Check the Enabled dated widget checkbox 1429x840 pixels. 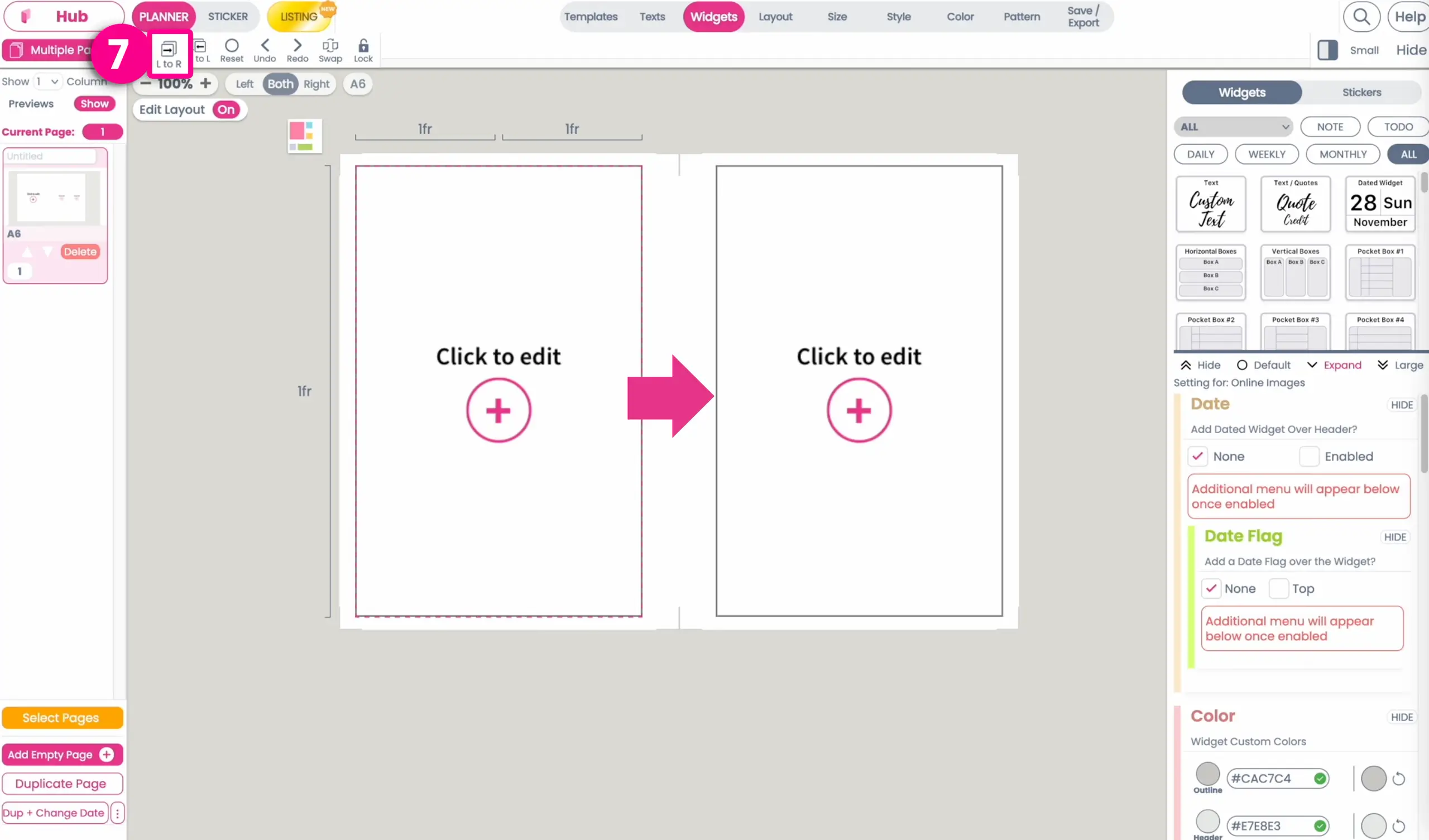point(1309,456)
